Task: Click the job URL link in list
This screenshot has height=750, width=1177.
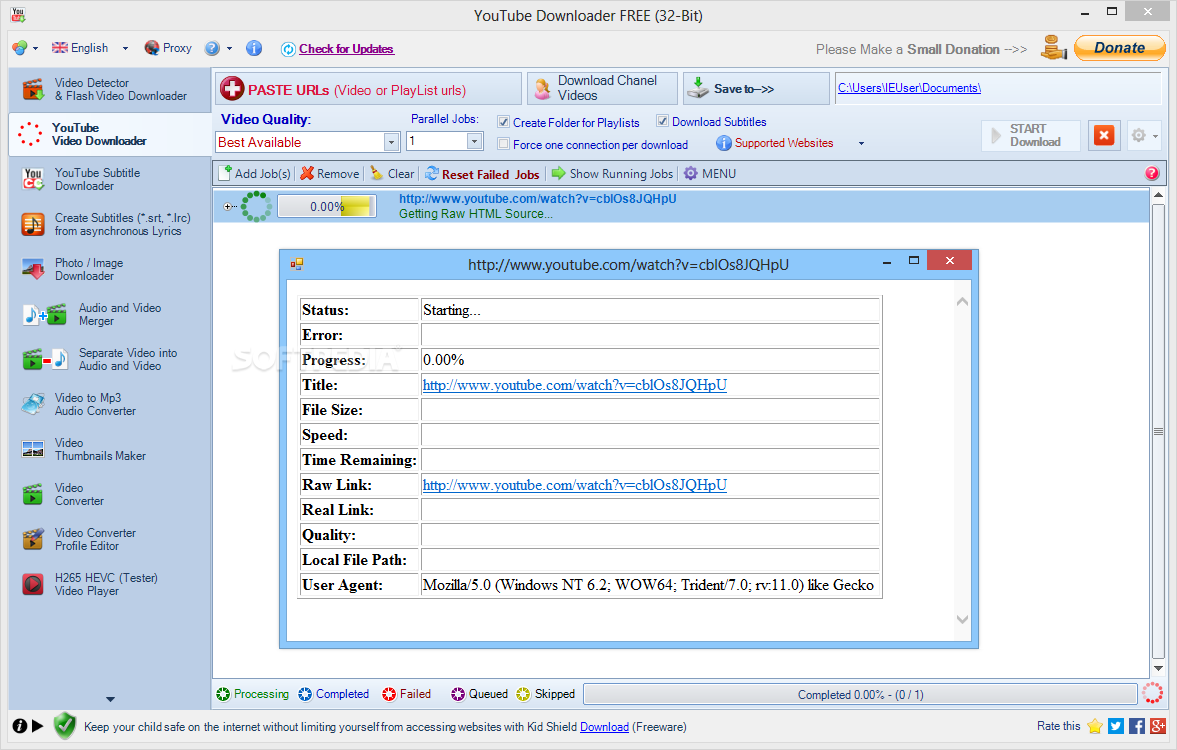Action: tap(537, 199)
